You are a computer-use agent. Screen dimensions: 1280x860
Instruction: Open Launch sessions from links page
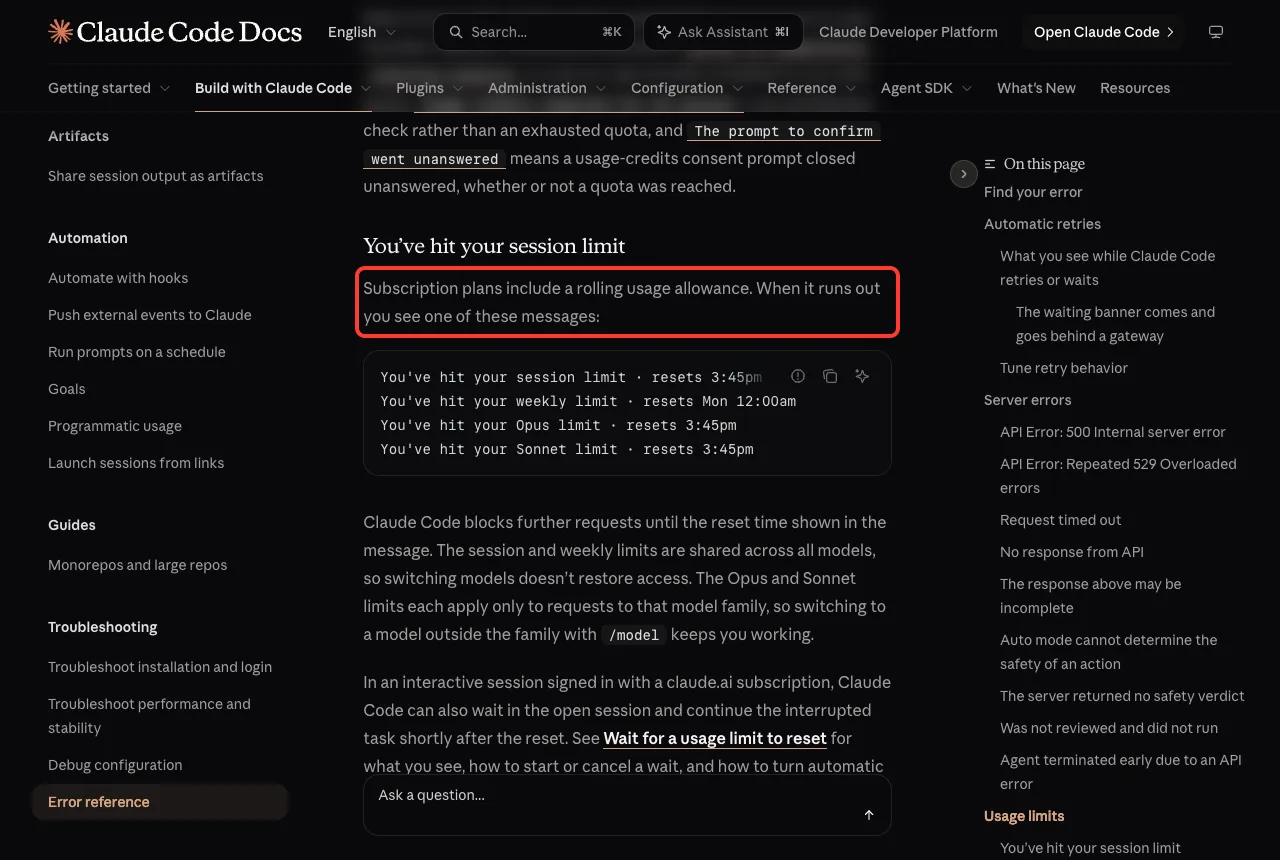(136, 463)
